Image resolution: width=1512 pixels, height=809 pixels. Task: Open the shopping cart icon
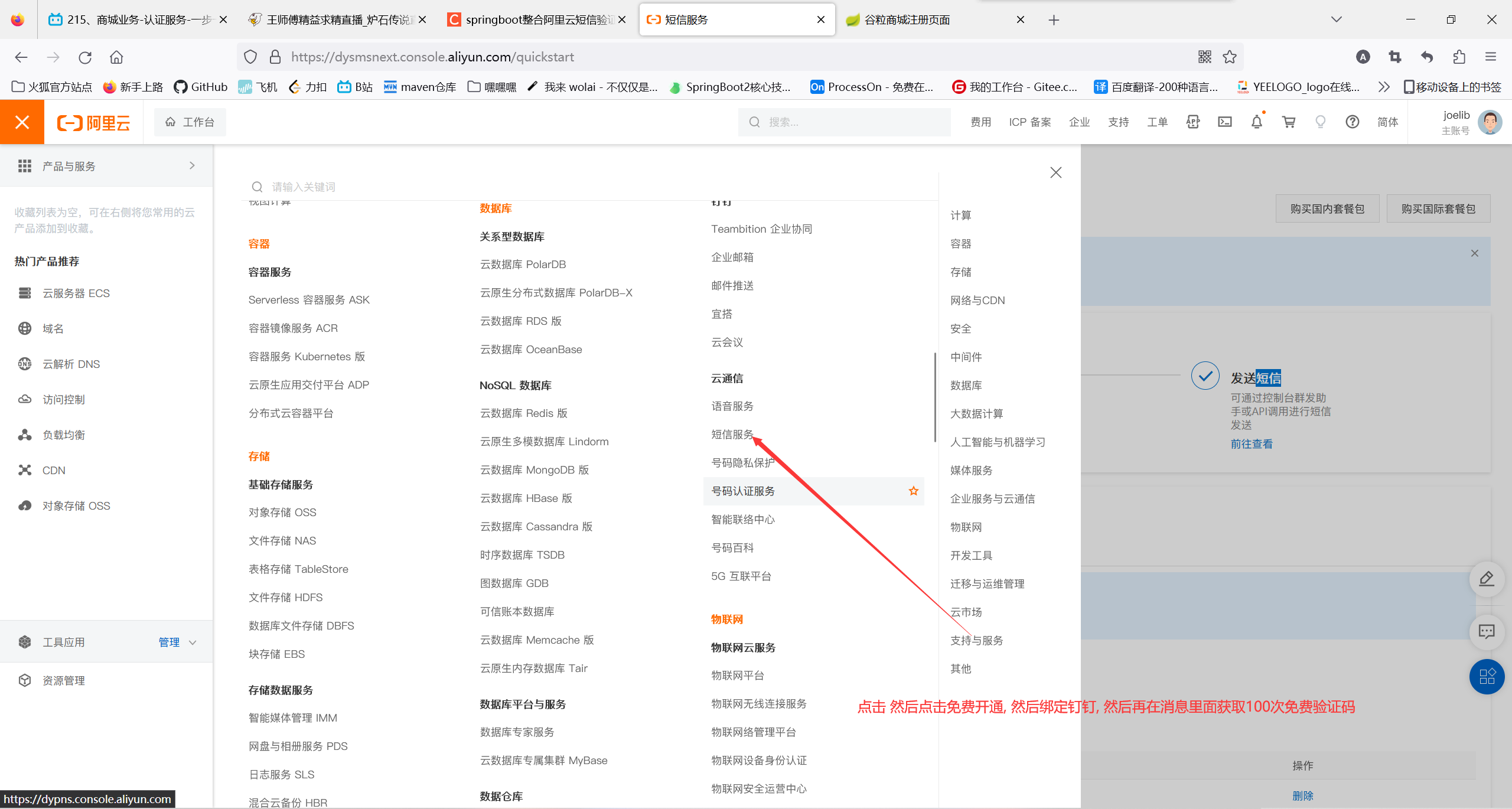[1288, 122]
